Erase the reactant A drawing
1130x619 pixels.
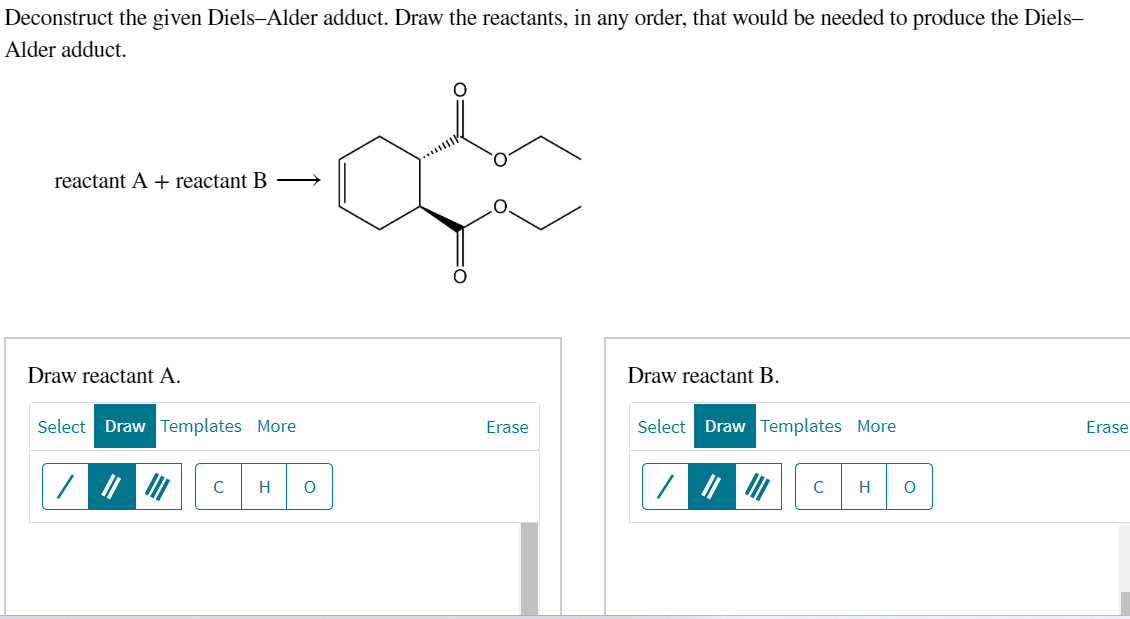pyautogui.click(x=507, y=427)
